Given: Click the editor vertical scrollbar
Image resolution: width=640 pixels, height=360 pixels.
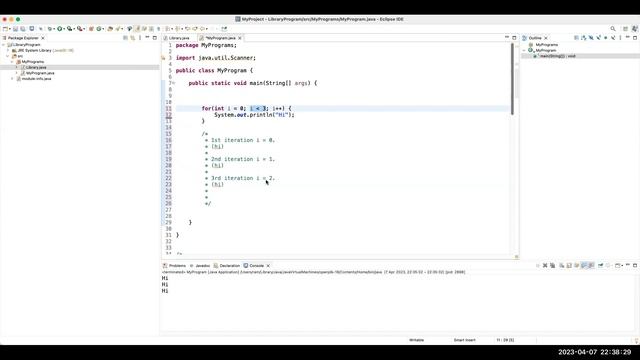Looking at the screenshot, I should [512, 80].
